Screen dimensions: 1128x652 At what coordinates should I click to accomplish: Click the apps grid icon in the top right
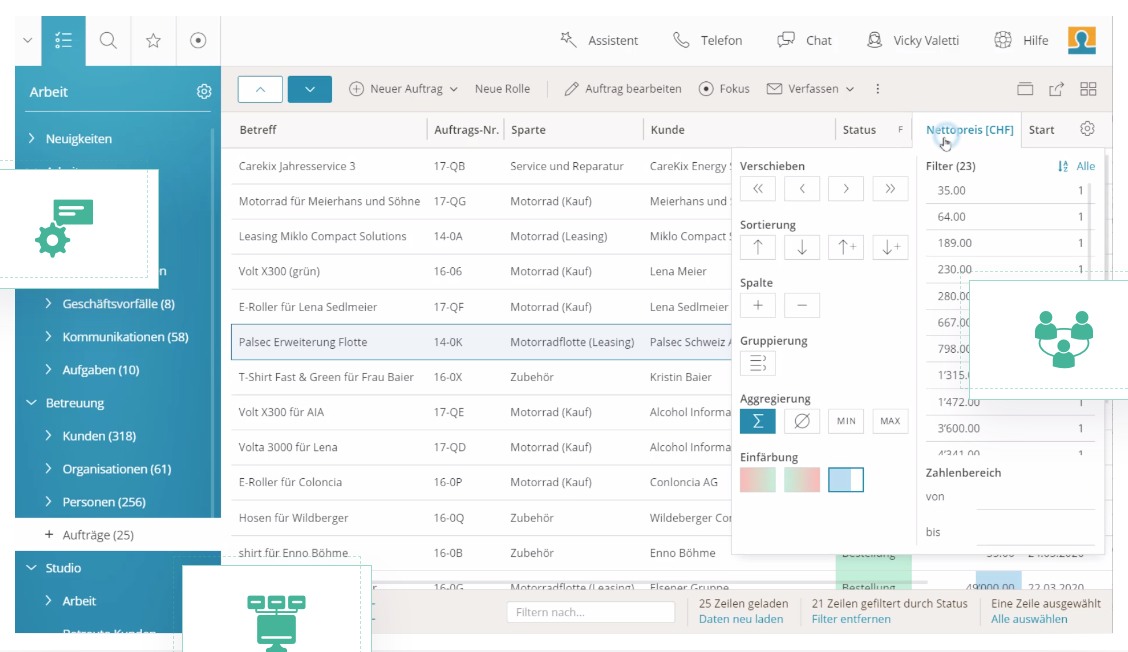click(x=1088, y=88)
